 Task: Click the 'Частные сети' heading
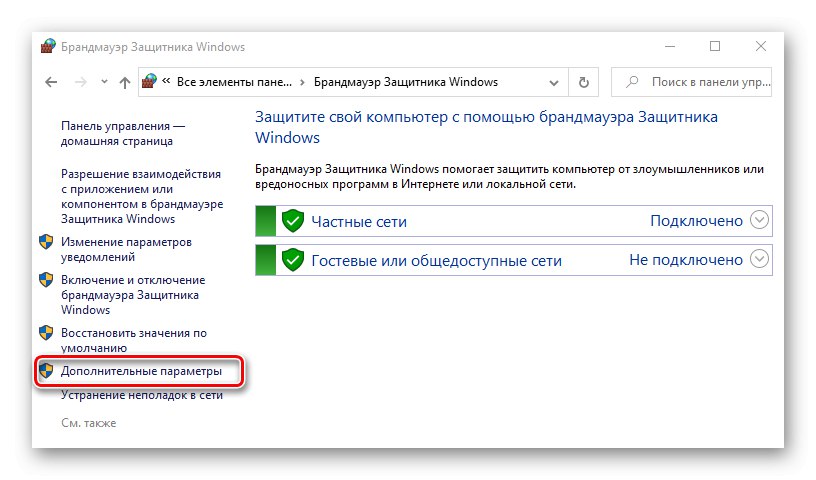pyautogui.click(x=359, y=222)
